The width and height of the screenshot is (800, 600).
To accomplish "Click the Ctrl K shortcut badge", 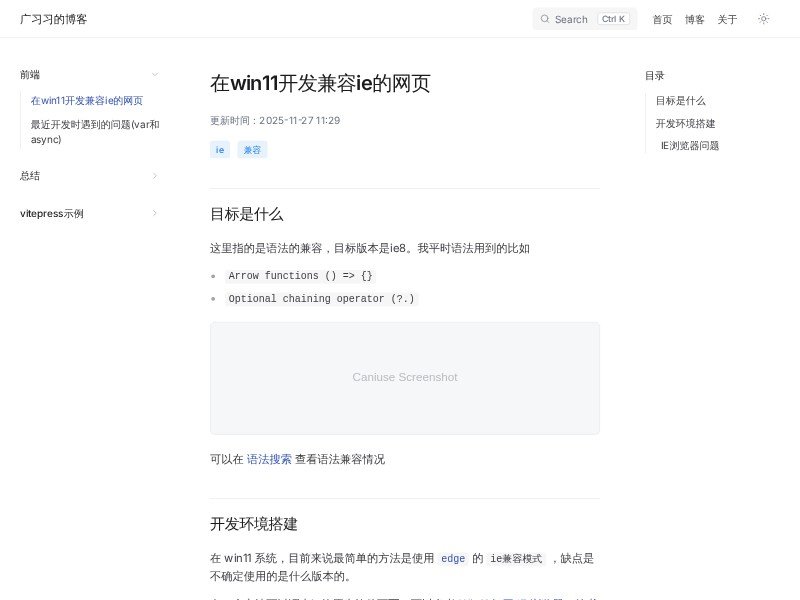I will [613, 19].
